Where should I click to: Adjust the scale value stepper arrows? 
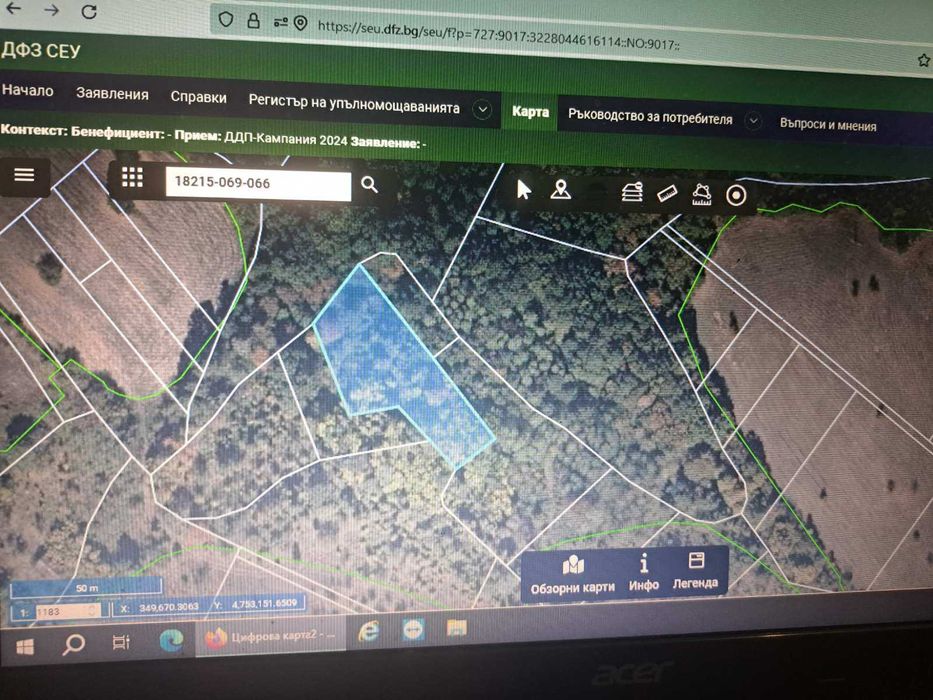pyautogui.click(x=93, y=611)
